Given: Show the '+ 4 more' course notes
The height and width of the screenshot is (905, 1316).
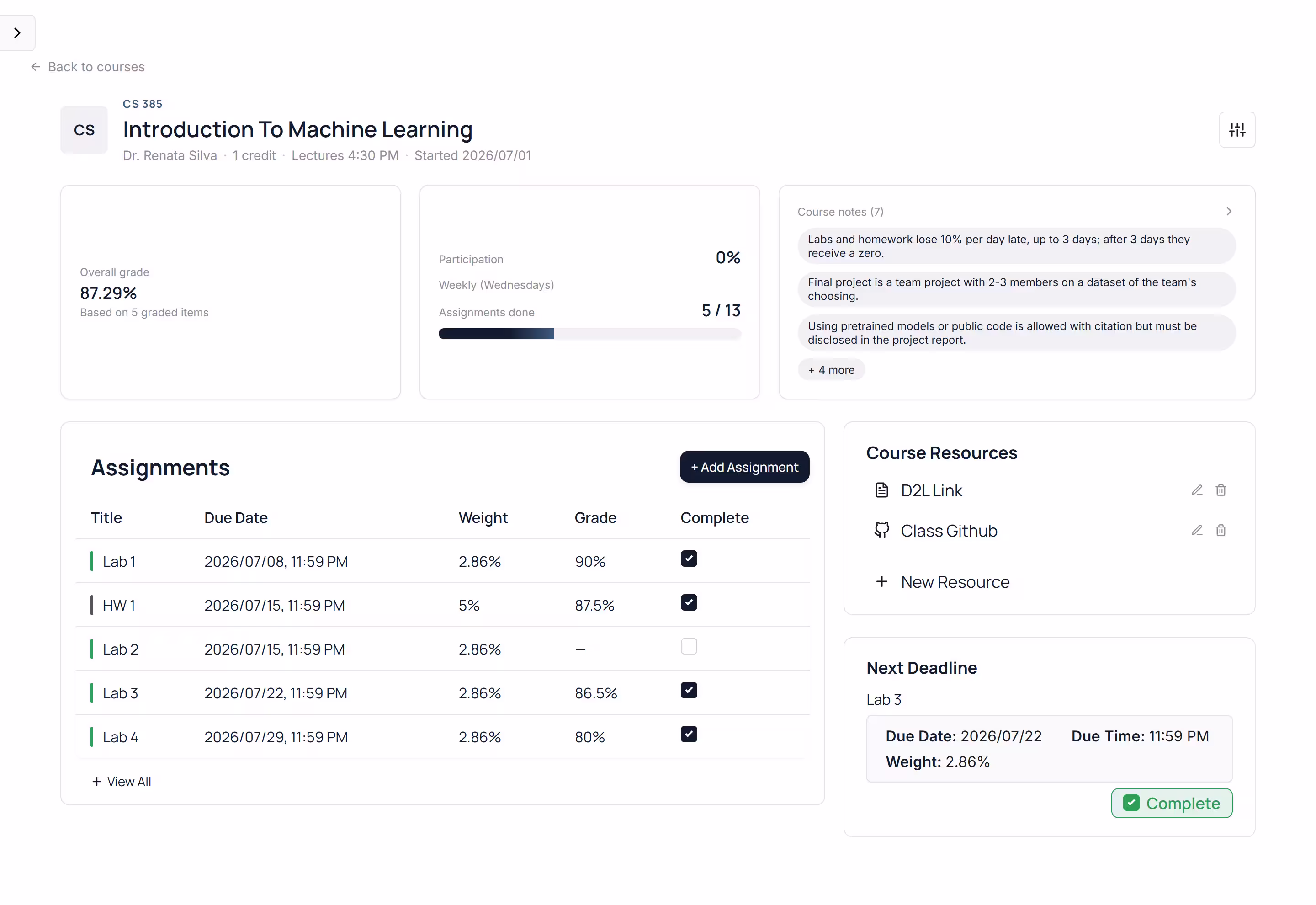Looking at the screenshot, I should pos(831,370).
